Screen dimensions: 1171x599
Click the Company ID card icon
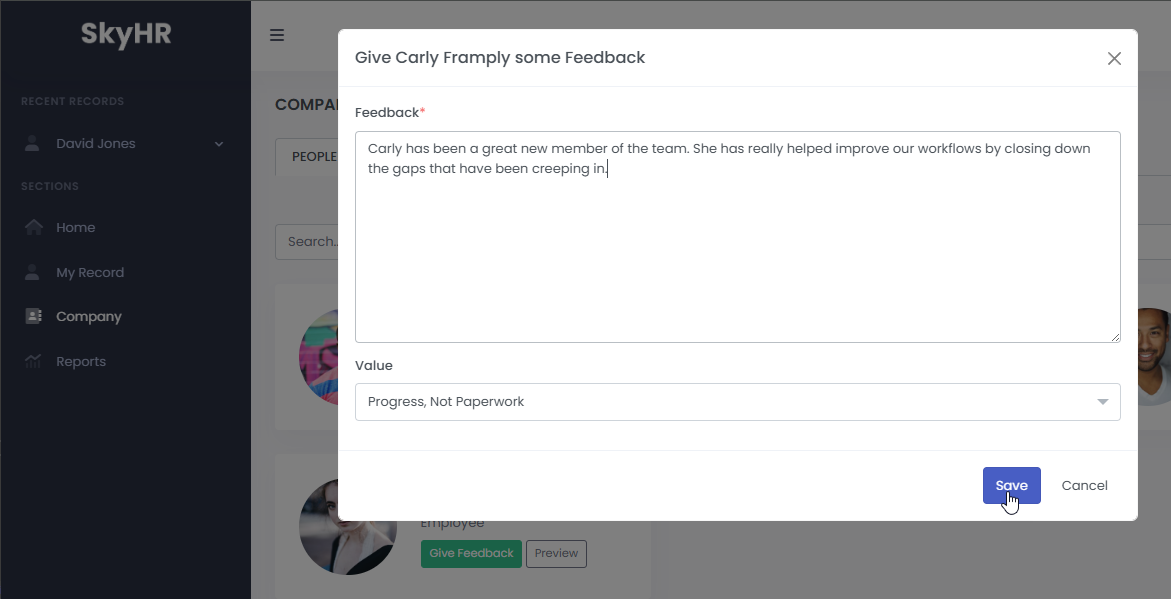tap(33, 316)
